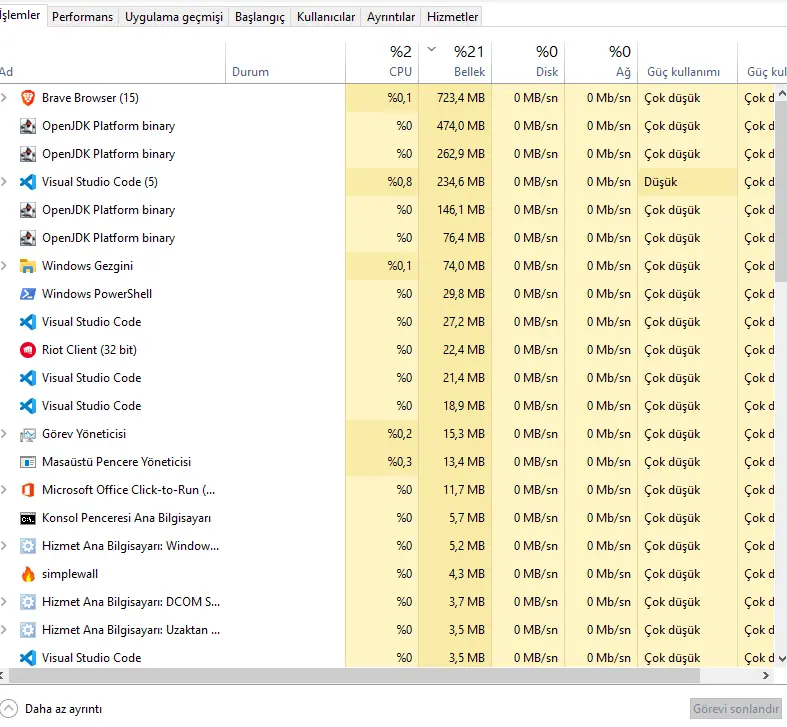787x727 pixels.
Task: Click the Windows PowerShell icon
Action: 28,294
